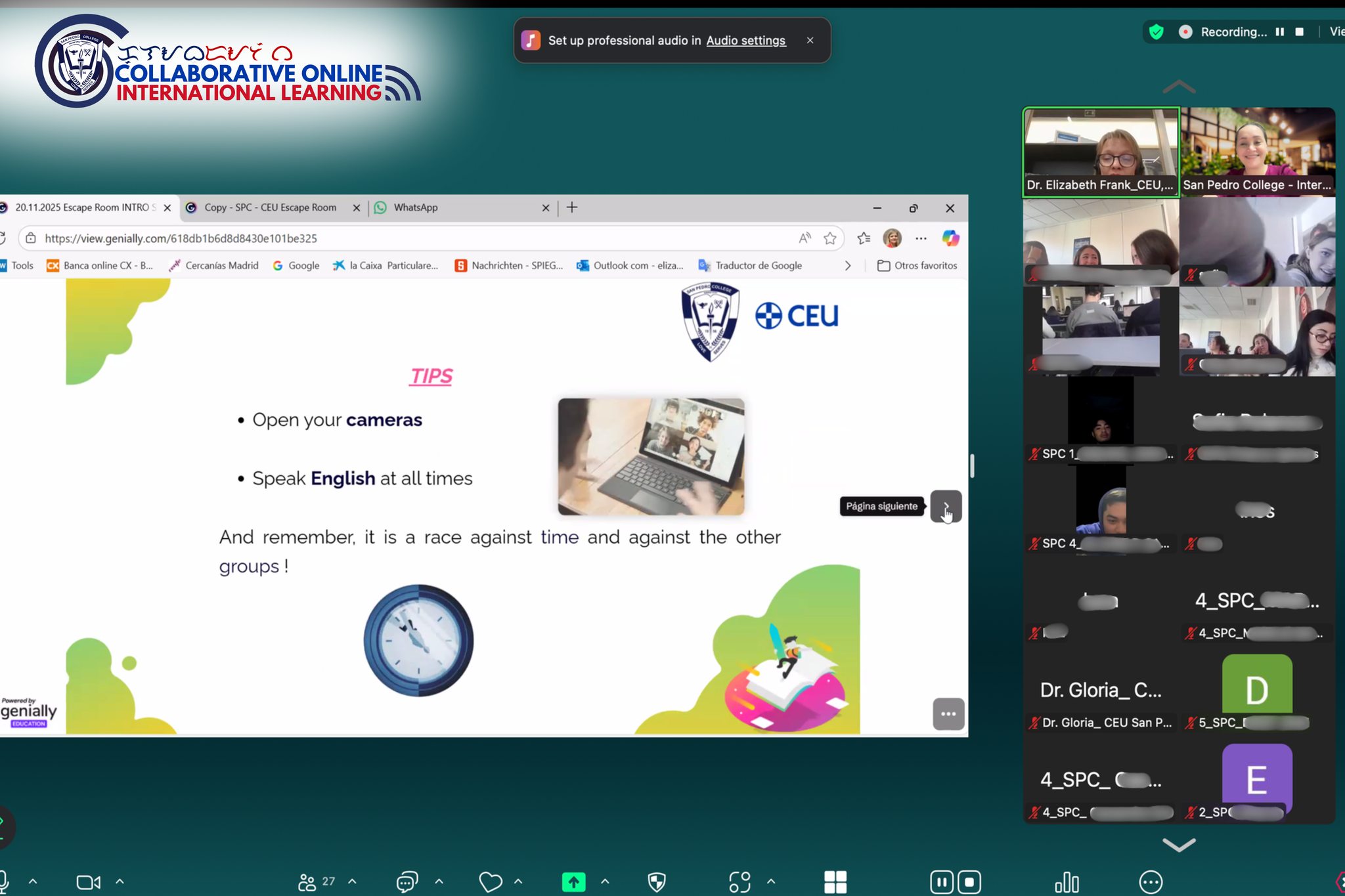Pause the recording in the bottom toolbar
1345x896 pixels.
(941, 882)
